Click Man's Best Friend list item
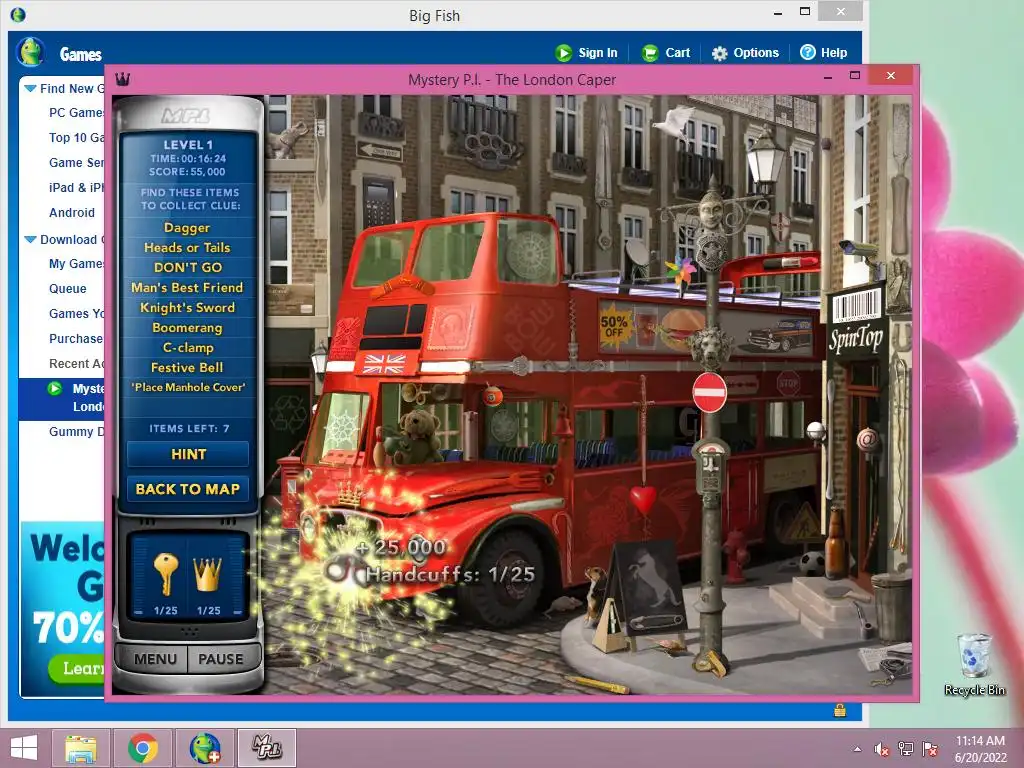 [x=187, y=287]
